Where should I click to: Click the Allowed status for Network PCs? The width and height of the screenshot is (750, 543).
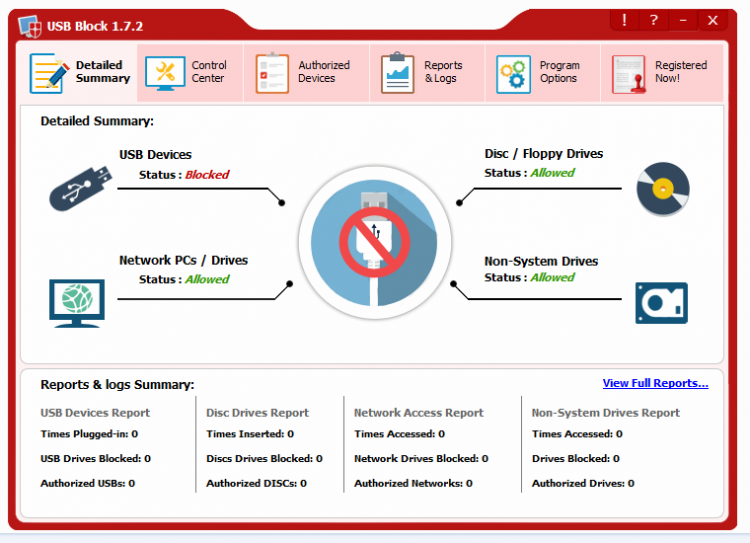pos(207,279)
